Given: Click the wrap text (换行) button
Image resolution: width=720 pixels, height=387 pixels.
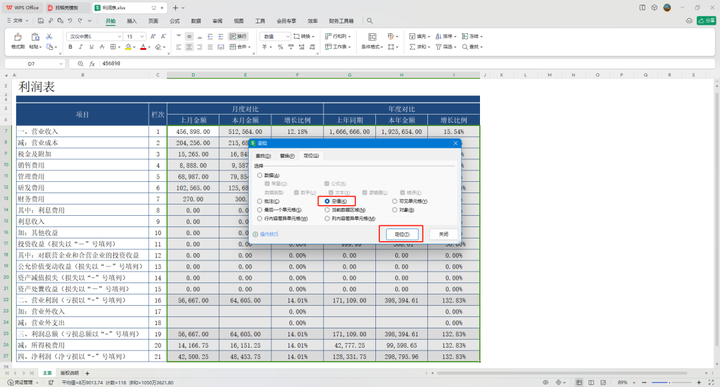Looking at the screenshot, I should tap(238, 36).
